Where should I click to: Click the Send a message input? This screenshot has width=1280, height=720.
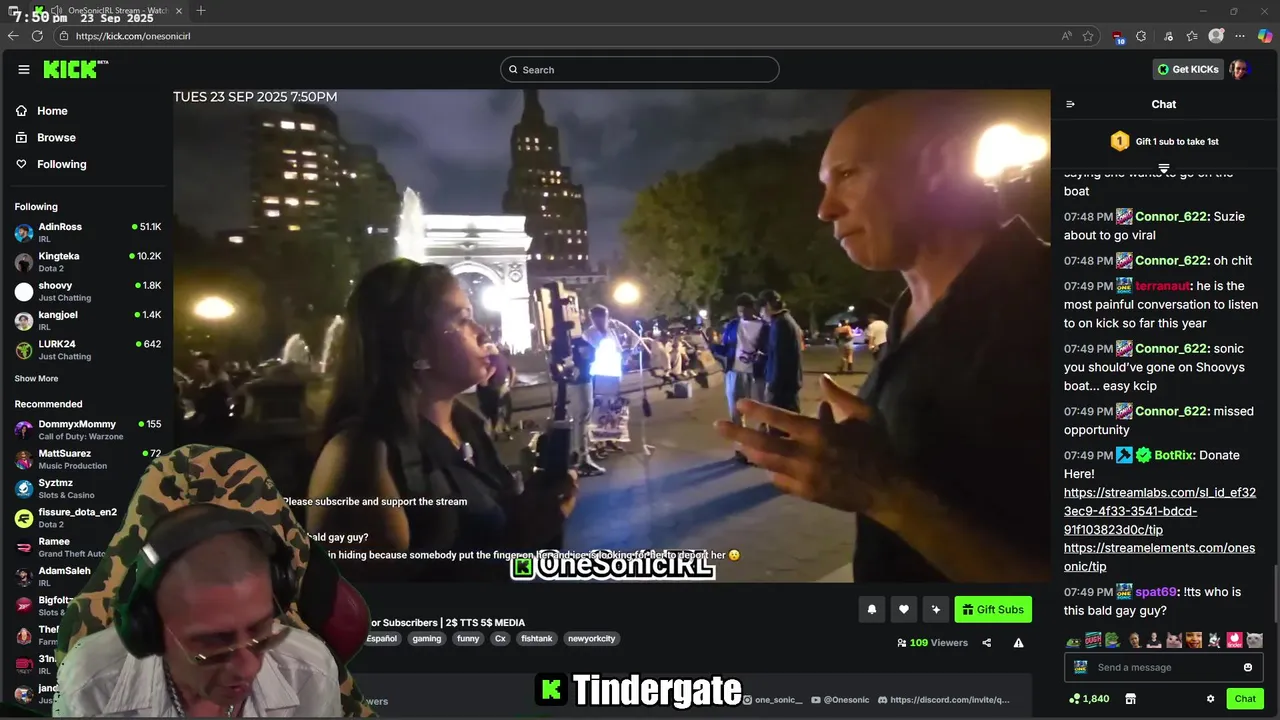[x=1164, y=667]
